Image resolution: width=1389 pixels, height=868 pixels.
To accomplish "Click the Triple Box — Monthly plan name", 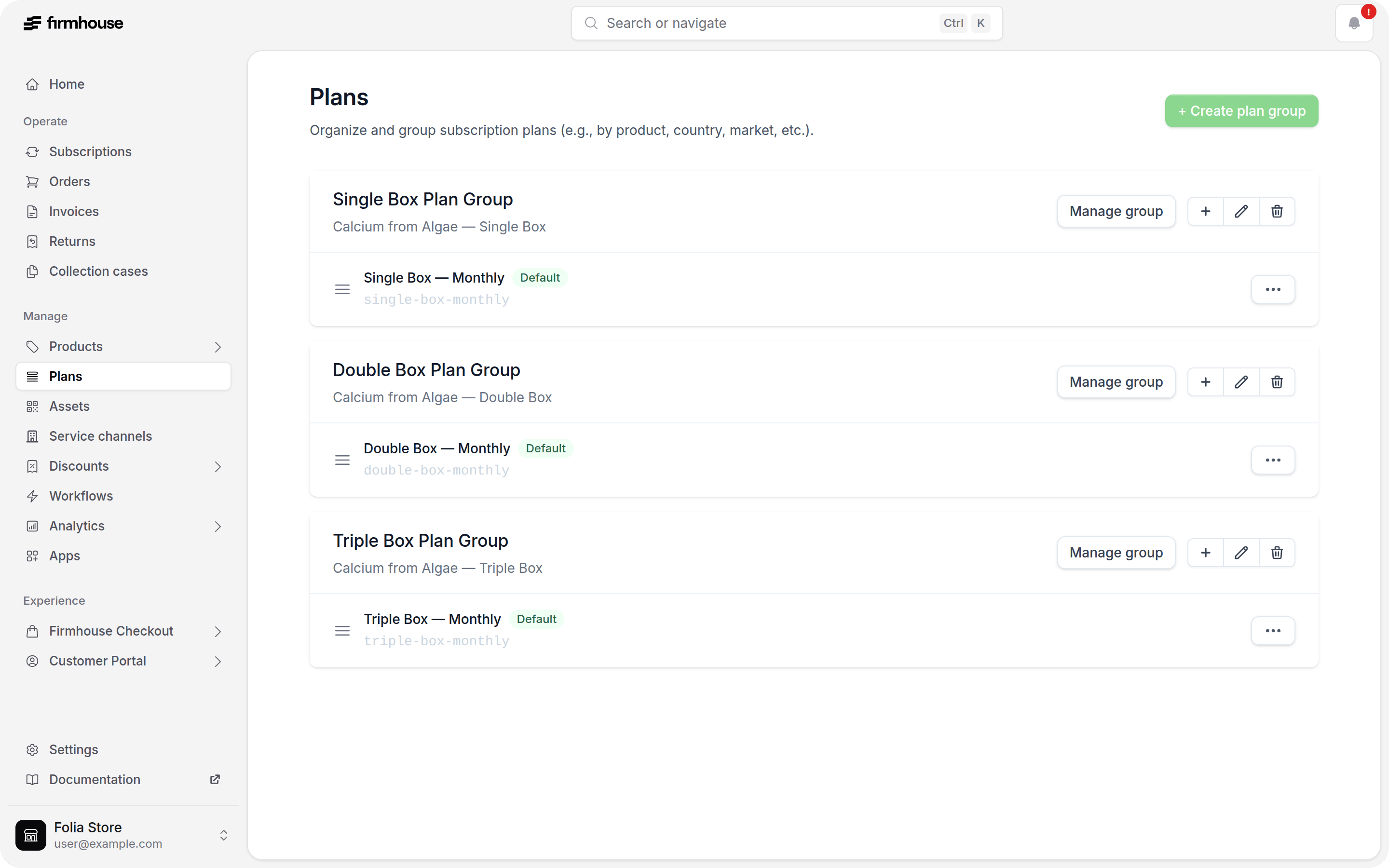I will tap(432, 619).
